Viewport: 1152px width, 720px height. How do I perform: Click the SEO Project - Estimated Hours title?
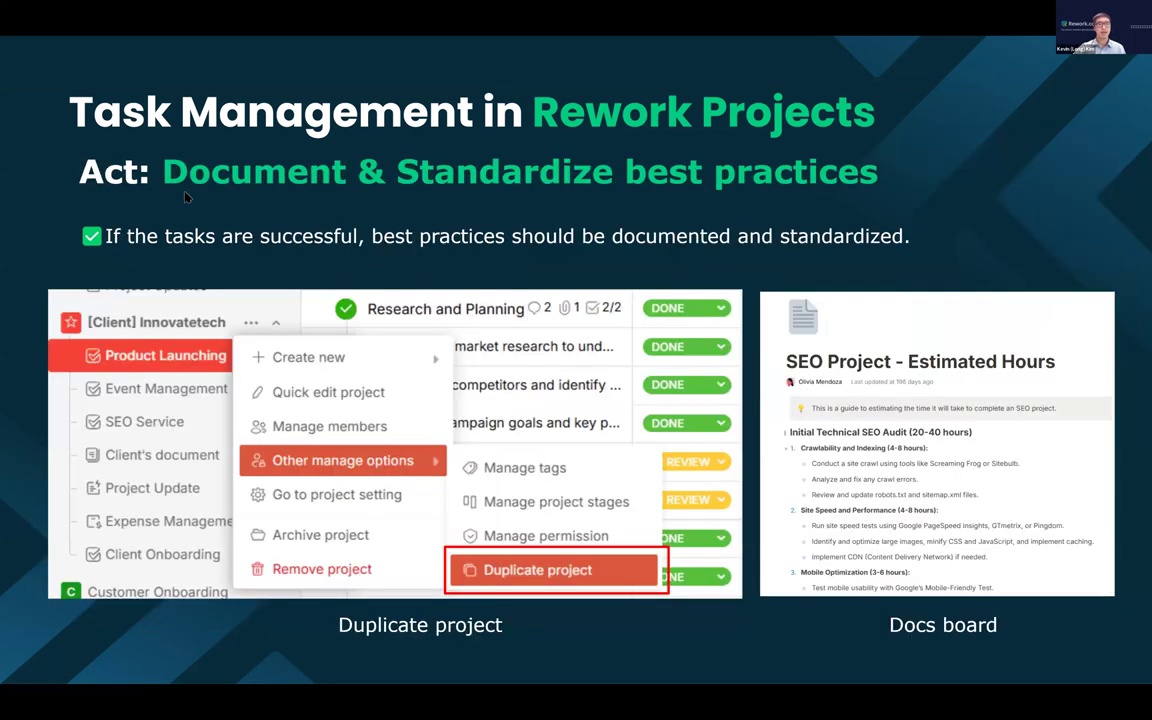(920, 361)
